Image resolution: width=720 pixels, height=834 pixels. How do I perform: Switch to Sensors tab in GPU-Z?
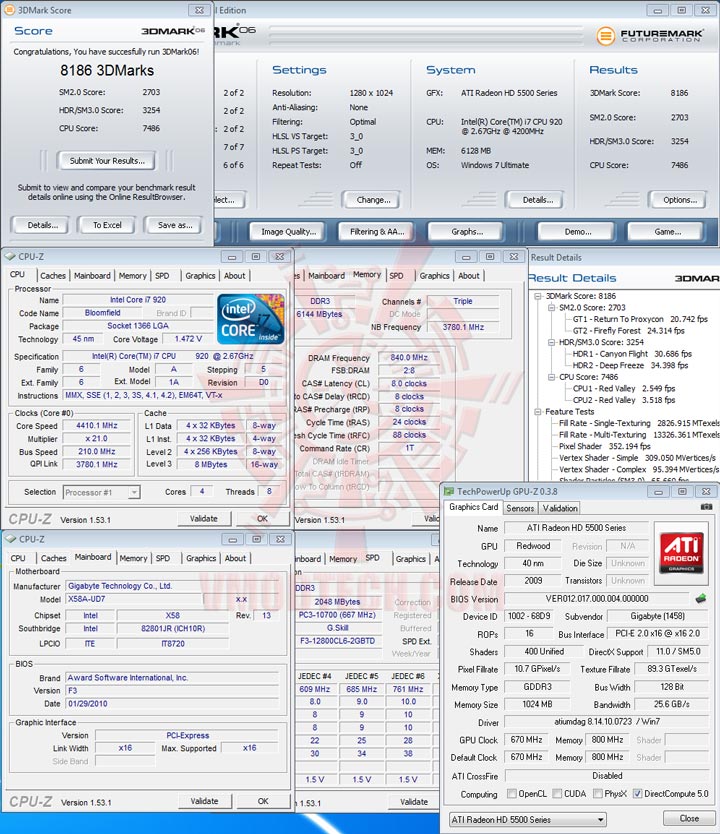(x=520, y=508)
